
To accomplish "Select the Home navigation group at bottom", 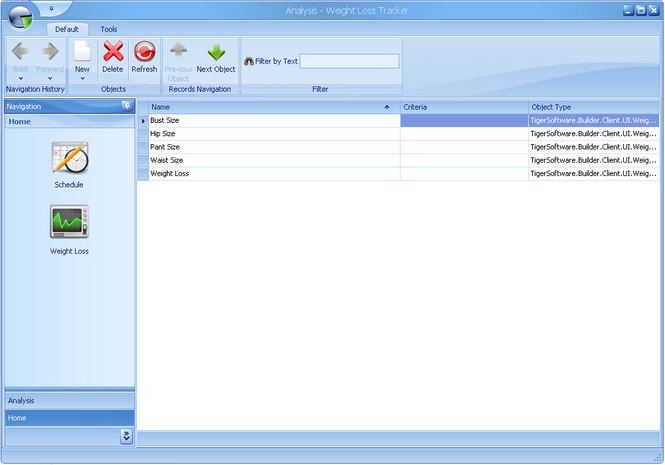I will point(70,418).
